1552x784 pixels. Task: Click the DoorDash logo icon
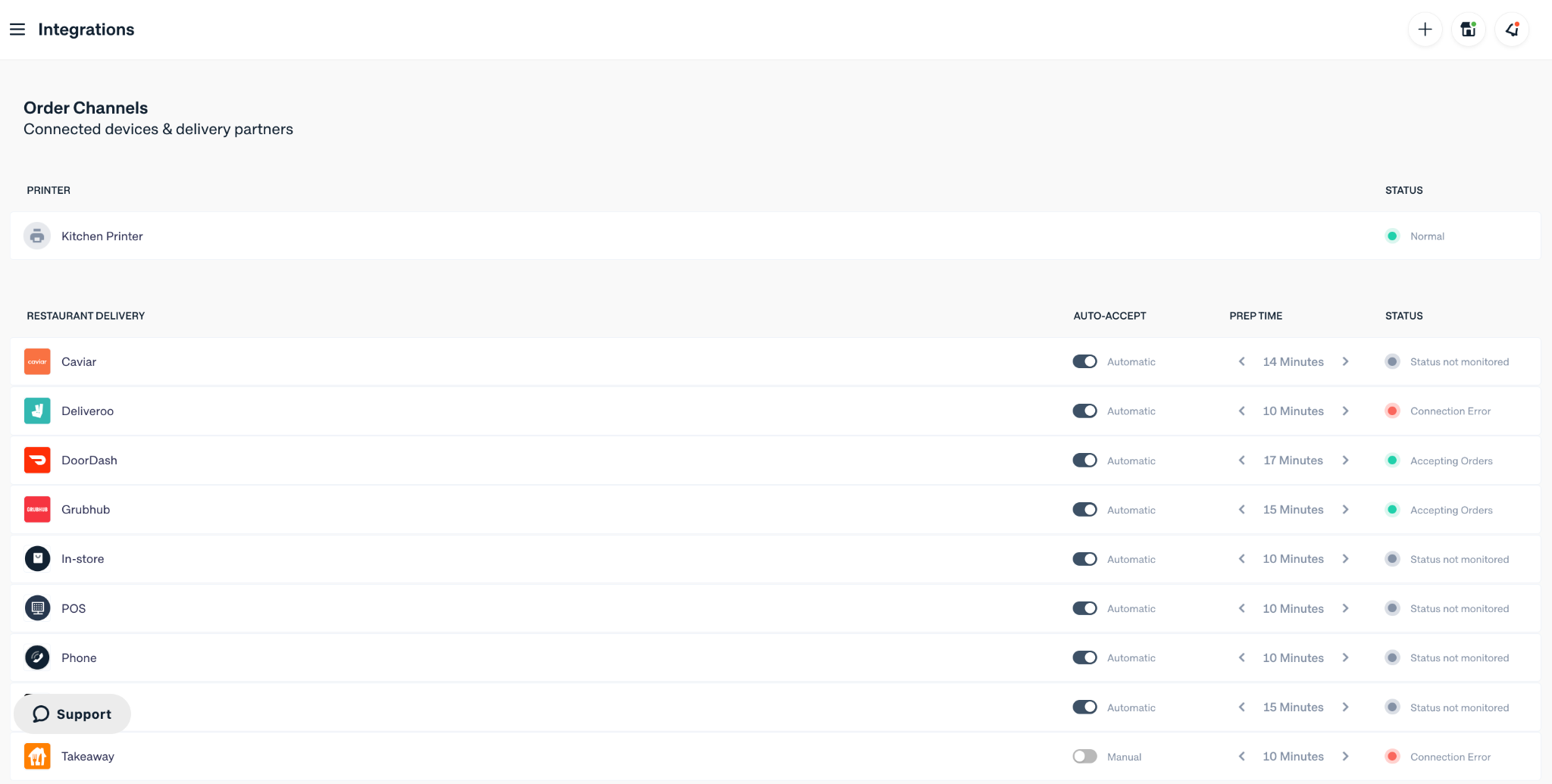(37, 461)
